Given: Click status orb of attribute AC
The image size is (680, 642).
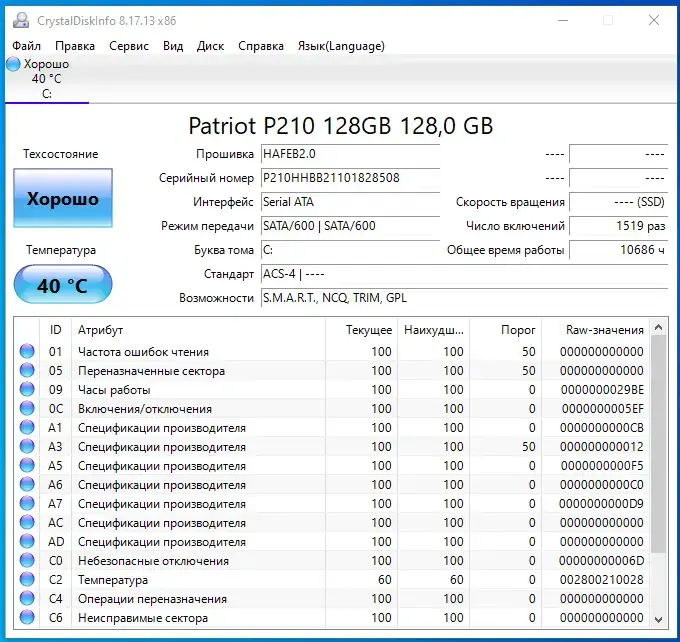Looking at the screenshot, I should pos(27,523).
